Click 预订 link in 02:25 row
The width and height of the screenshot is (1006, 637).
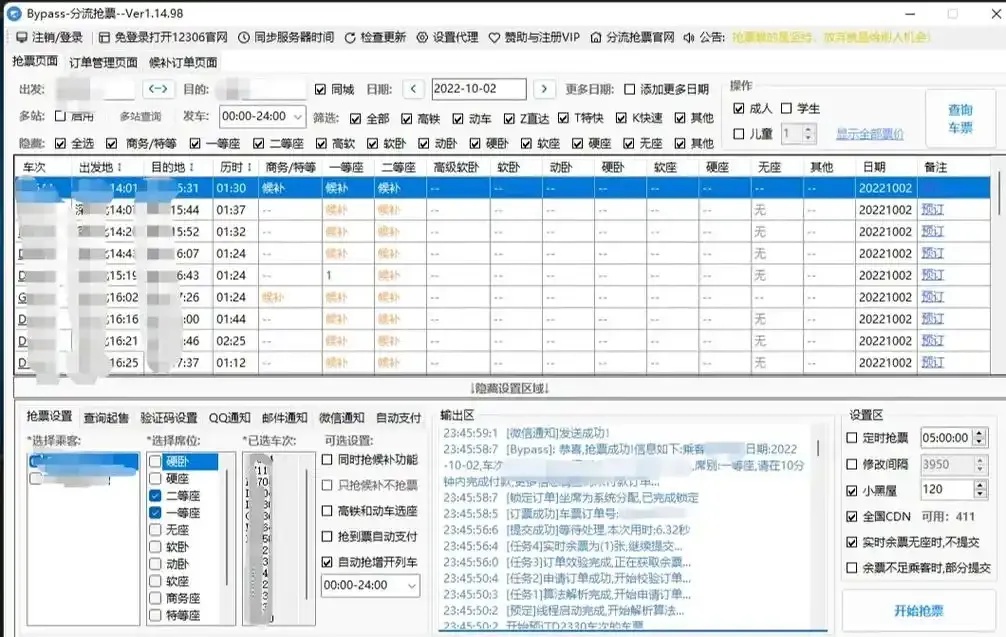(x=932, y=341)
